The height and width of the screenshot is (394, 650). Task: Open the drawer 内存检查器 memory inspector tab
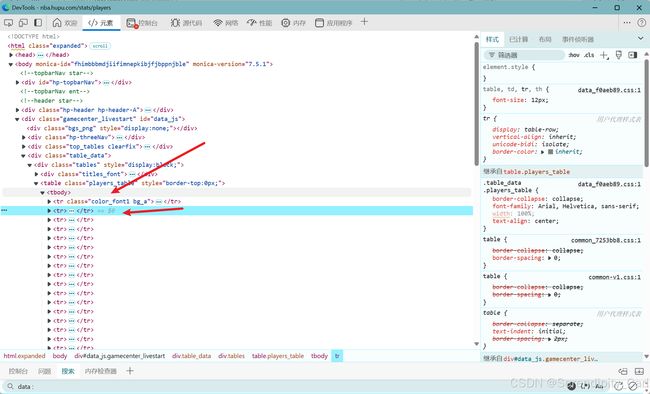pyautogui.click(x=100, y=371)
